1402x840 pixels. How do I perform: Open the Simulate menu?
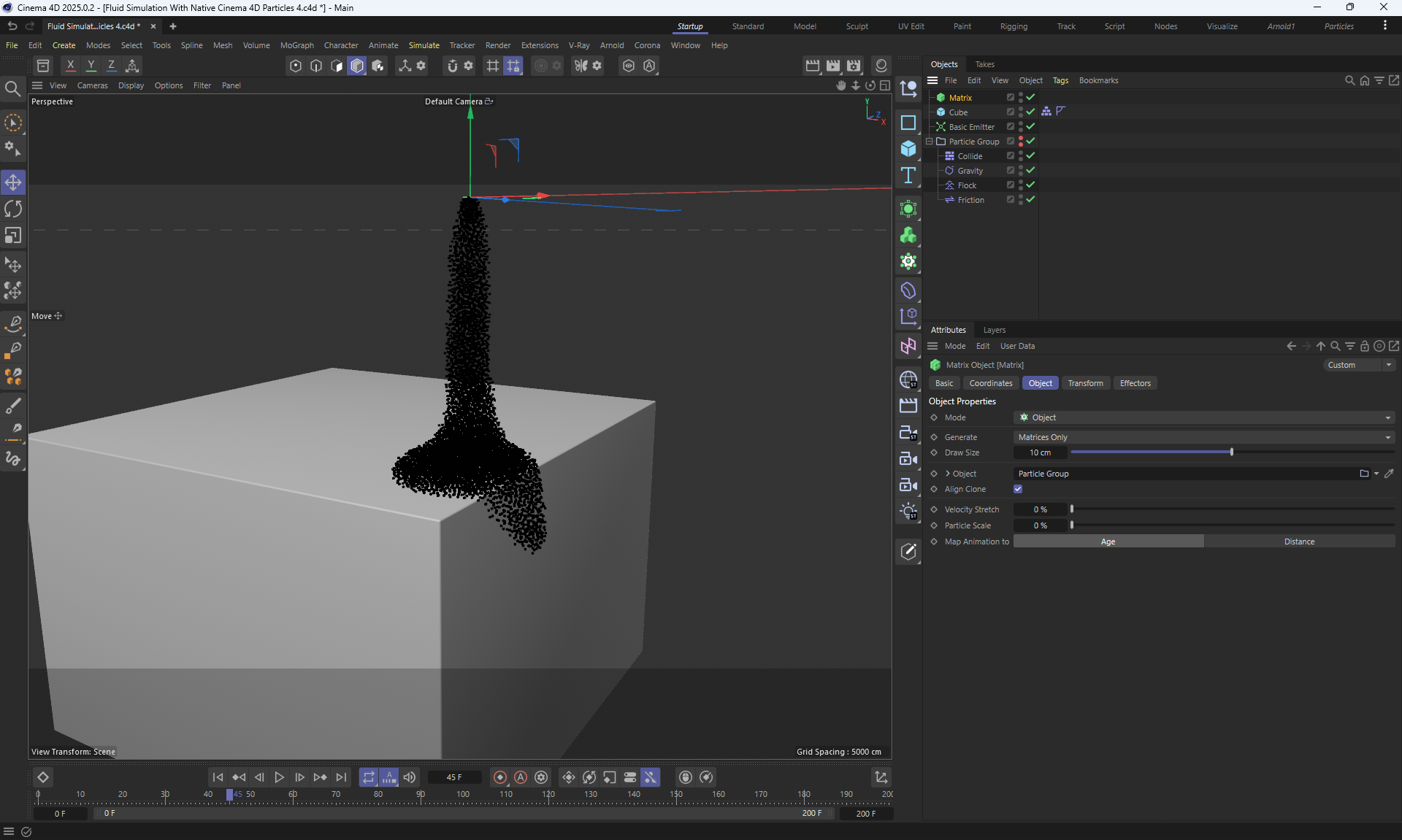coord(424,45)
